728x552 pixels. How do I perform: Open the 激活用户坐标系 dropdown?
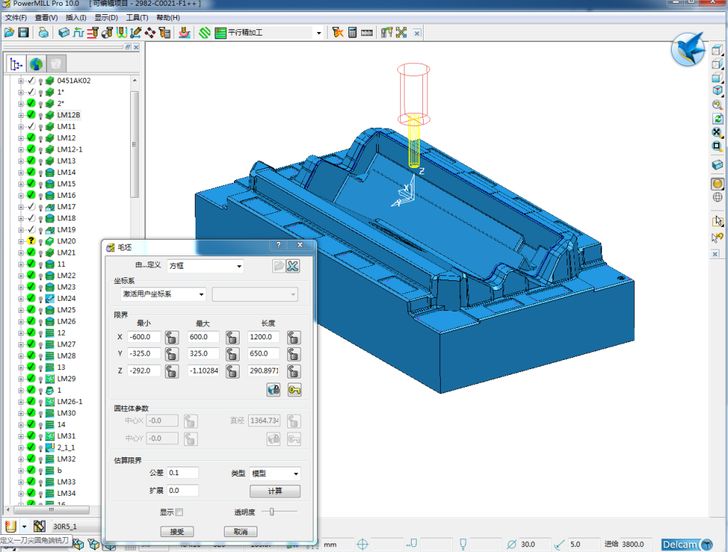pyautogui.click(x=163, y=294)
